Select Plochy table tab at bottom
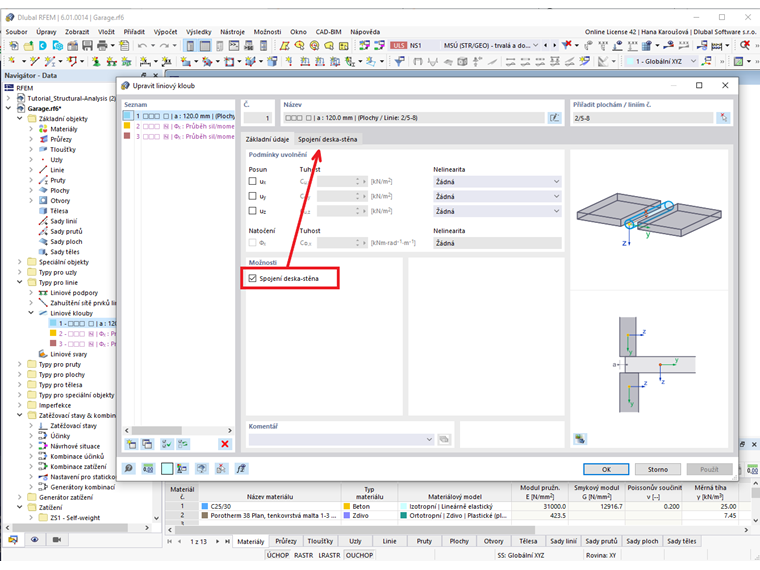 pyautogui.click(x=459, y=541)
